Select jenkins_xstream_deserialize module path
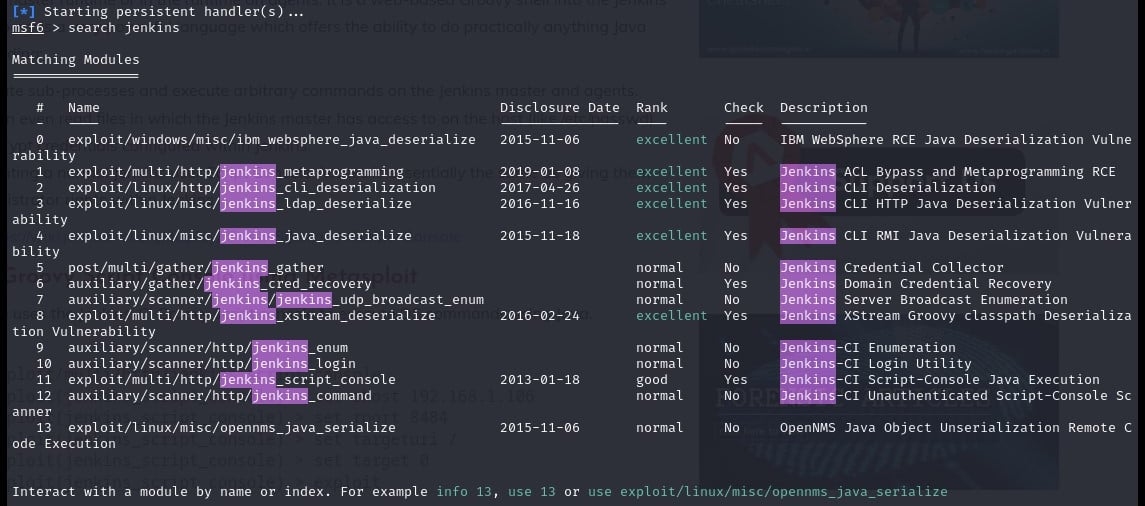 252,316
